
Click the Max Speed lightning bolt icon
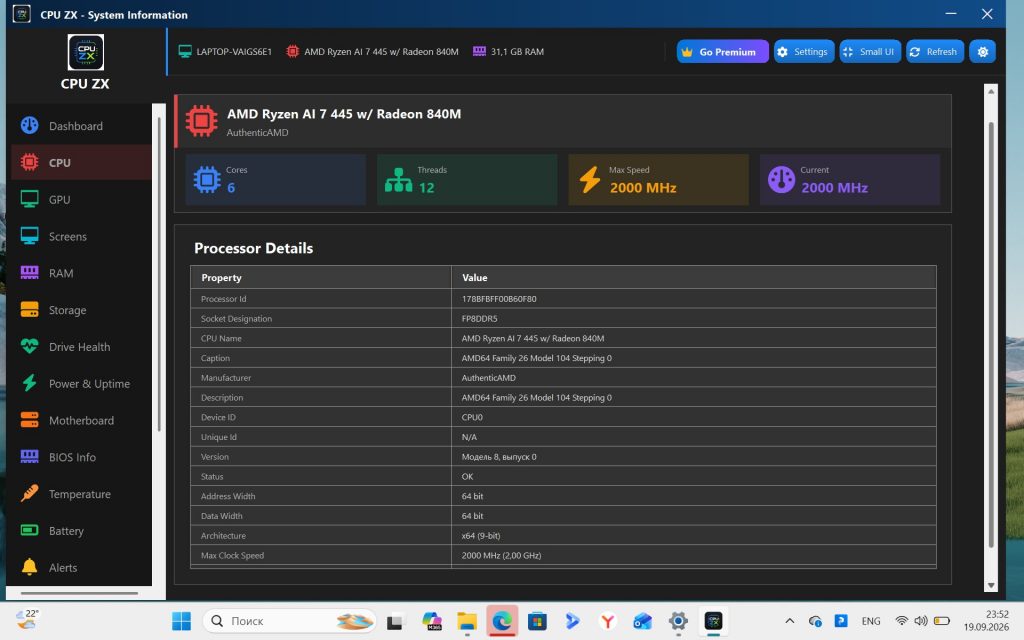click(x=590, y=180)
